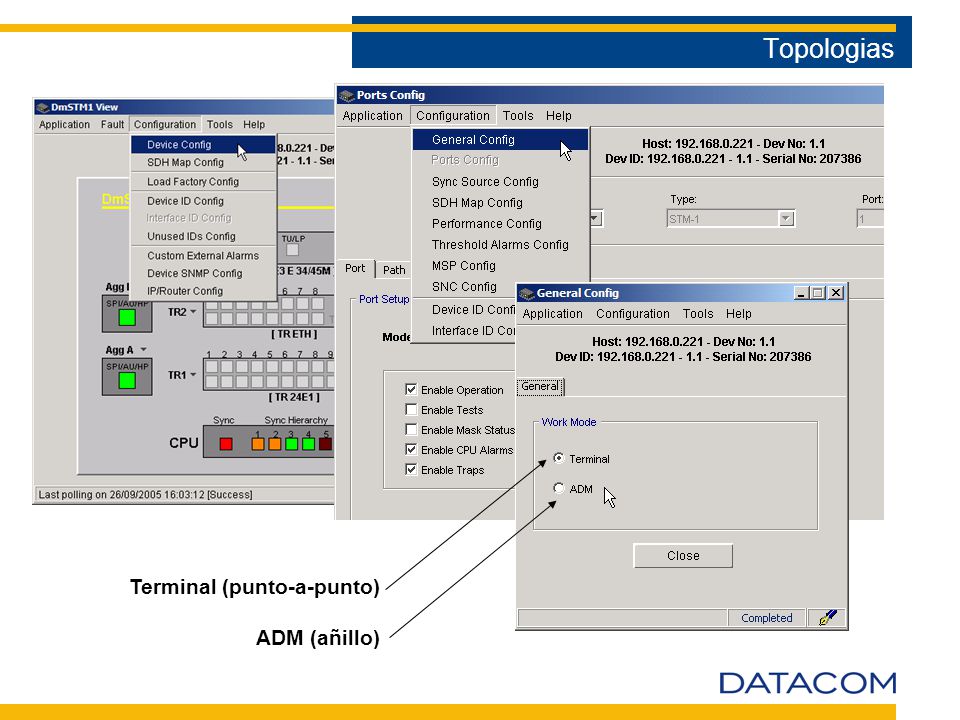Open Tools menu in General Config window
The width and height of the screenshot is (960, 720).
coord(698,313)
